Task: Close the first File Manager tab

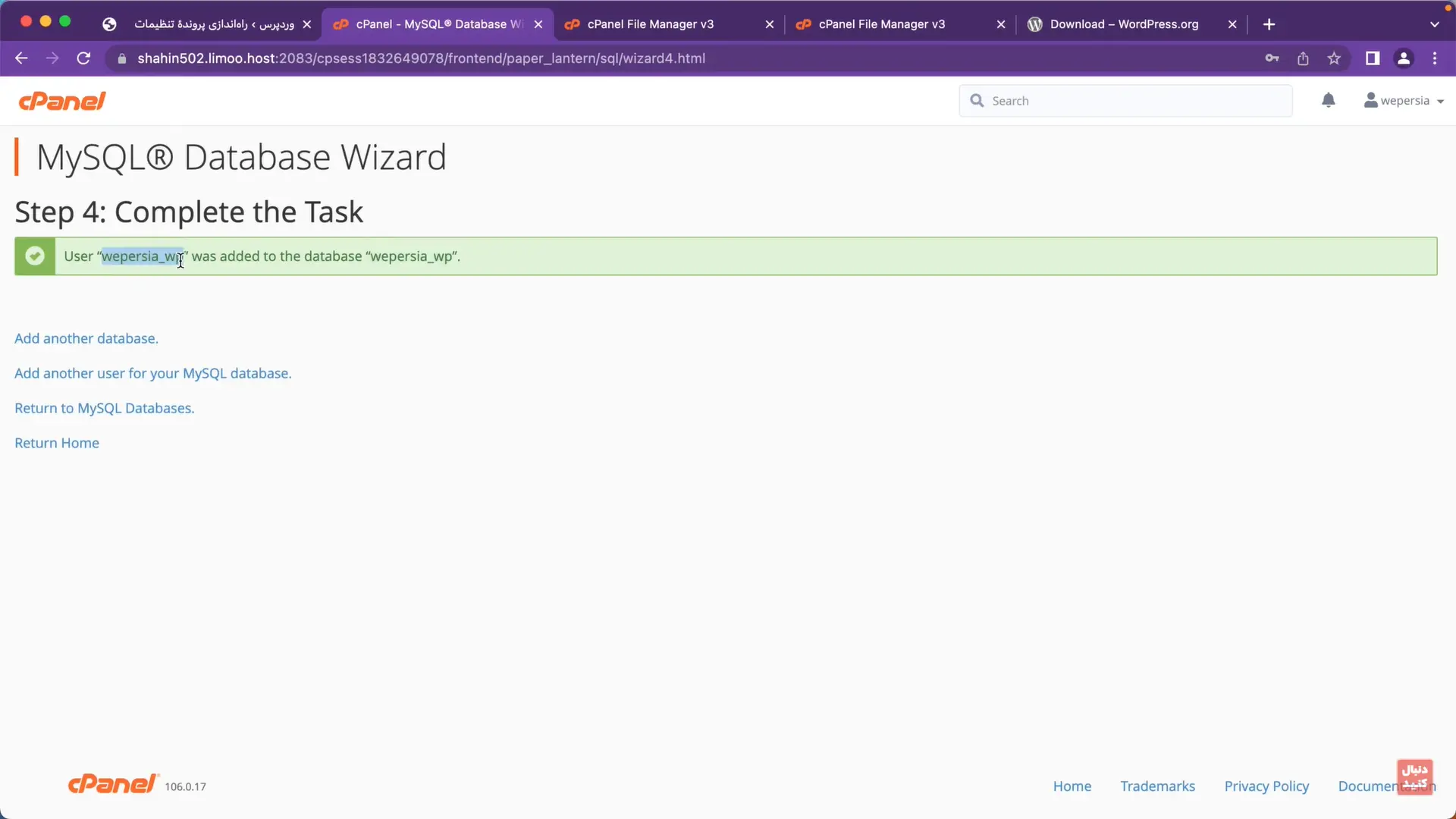Action: coord(770,24)
